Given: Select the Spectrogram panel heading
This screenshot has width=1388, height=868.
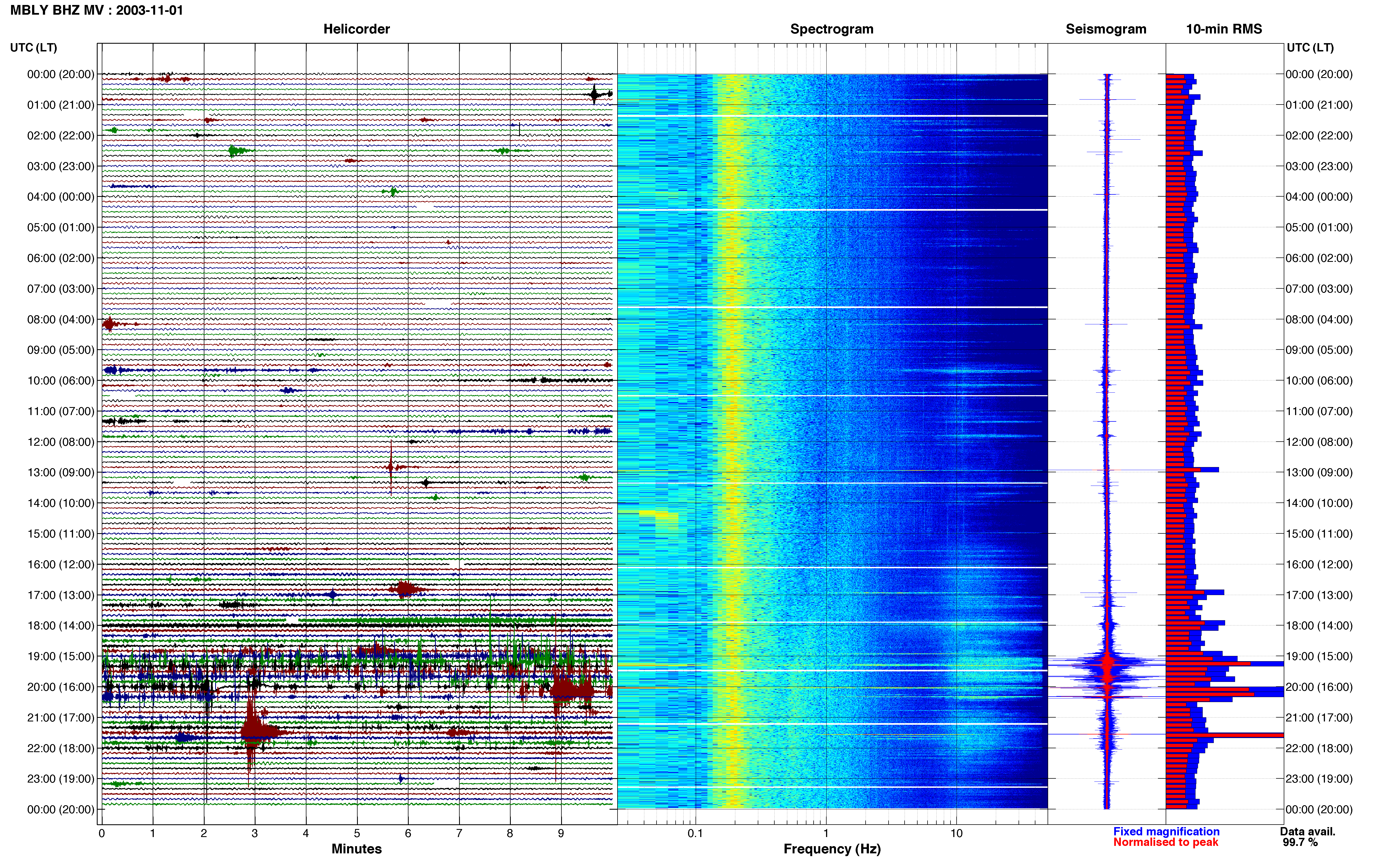Looking at the screenshot, I should 832,29.
